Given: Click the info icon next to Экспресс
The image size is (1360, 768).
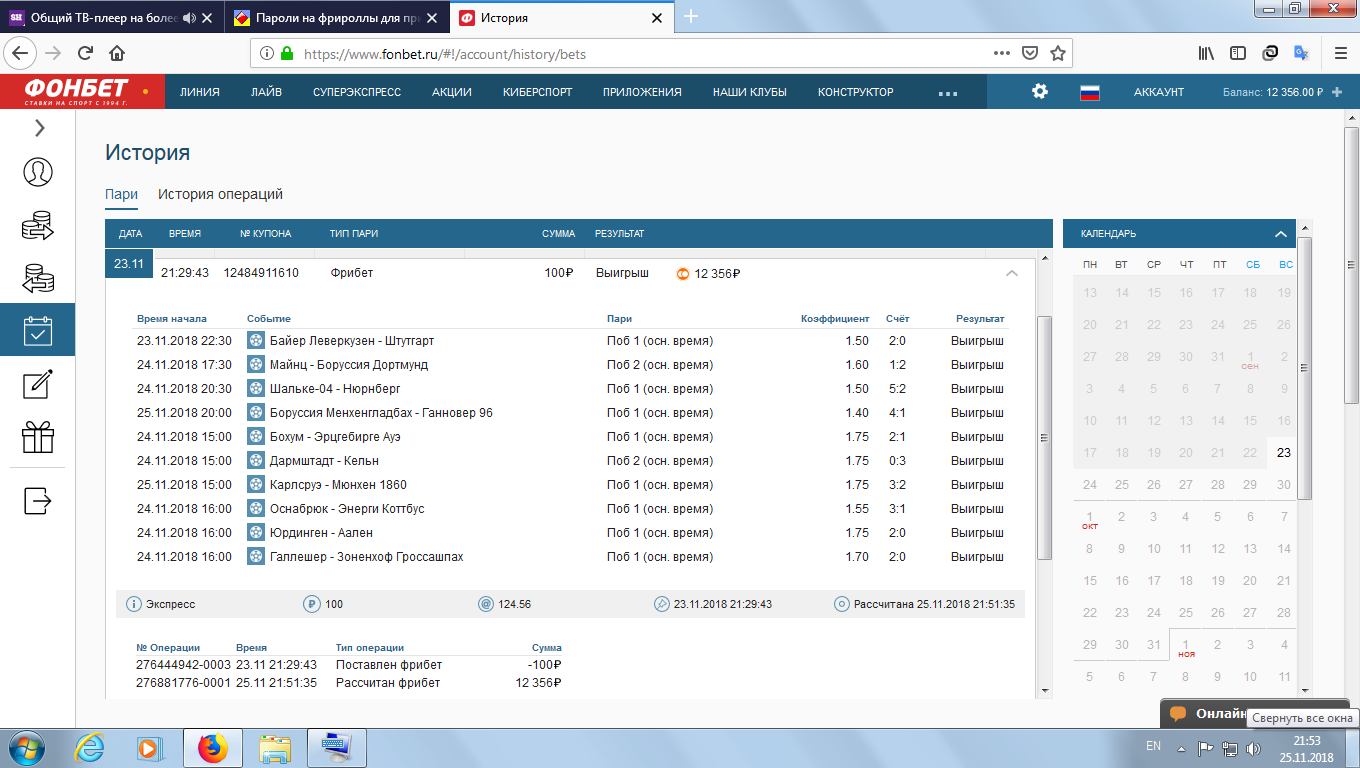Looking at the screenshot, I should [x=134, y=604].
